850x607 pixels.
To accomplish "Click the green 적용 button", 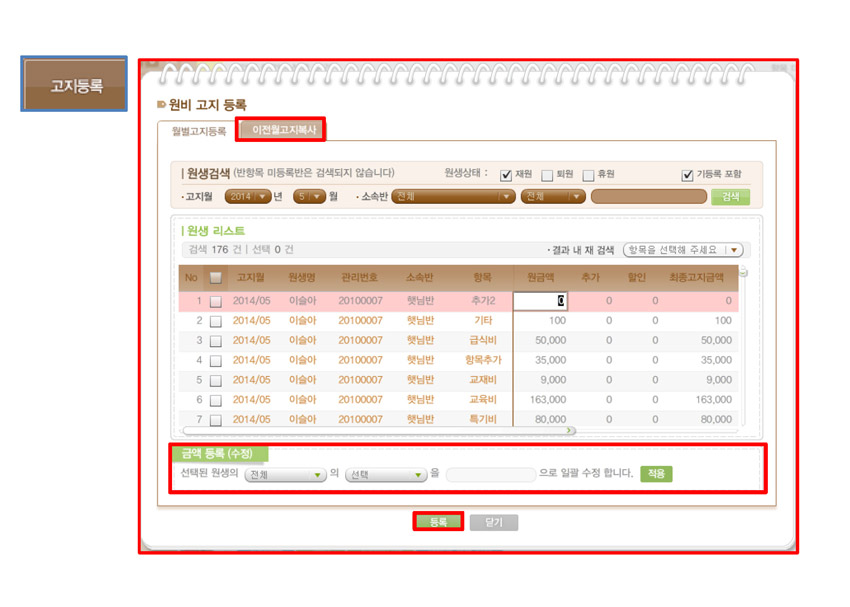I will click(x=656, y=474).
